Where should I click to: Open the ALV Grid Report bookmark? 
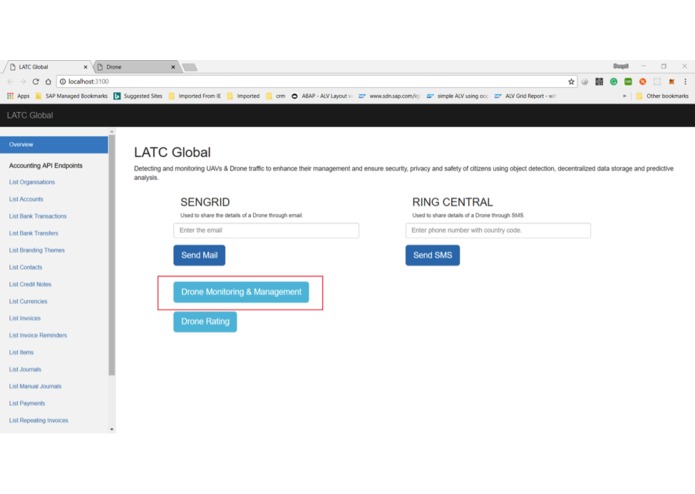[x=525, y=96]
